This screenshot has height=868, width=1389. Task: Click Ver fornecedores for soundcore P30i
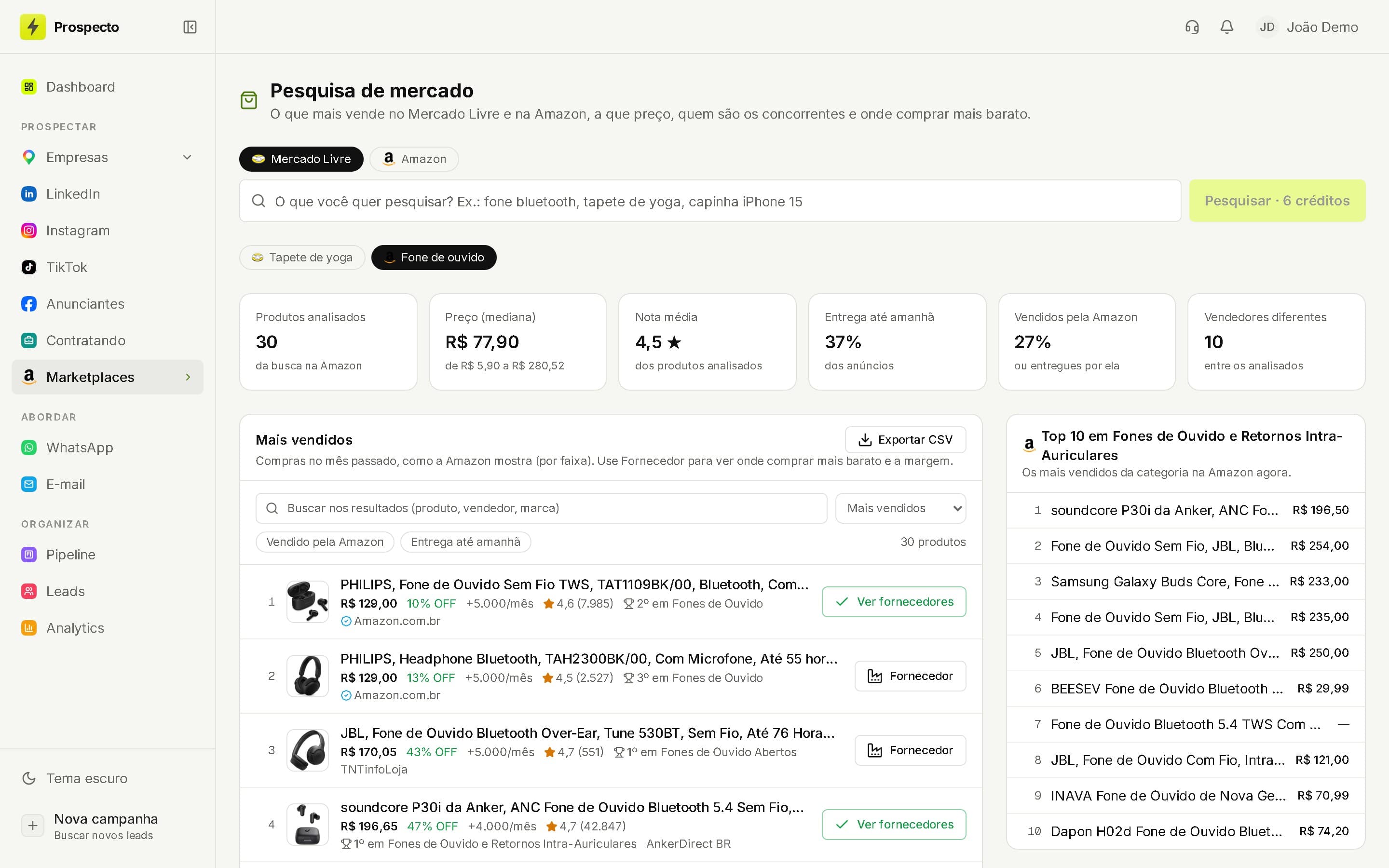point(894,825)
